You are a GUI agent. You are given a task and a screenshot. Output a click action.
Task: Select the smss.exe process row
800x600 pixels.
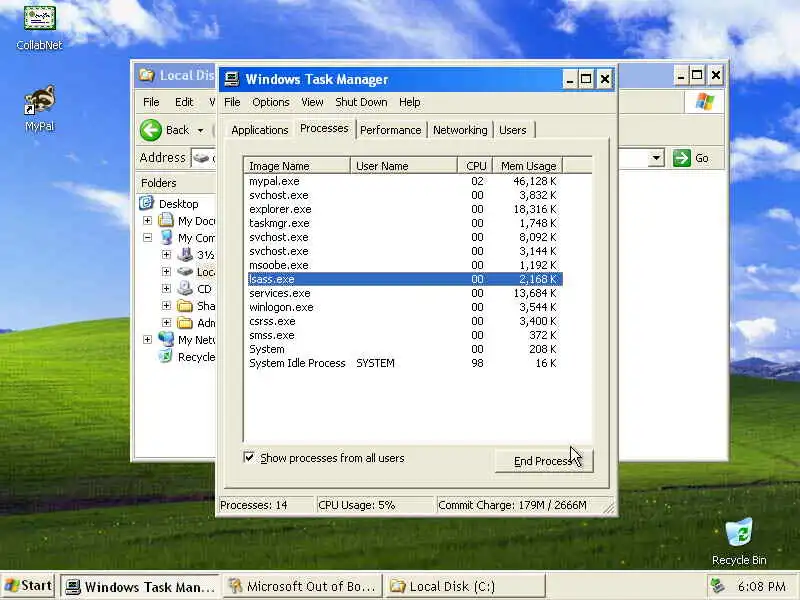[405, 335]
